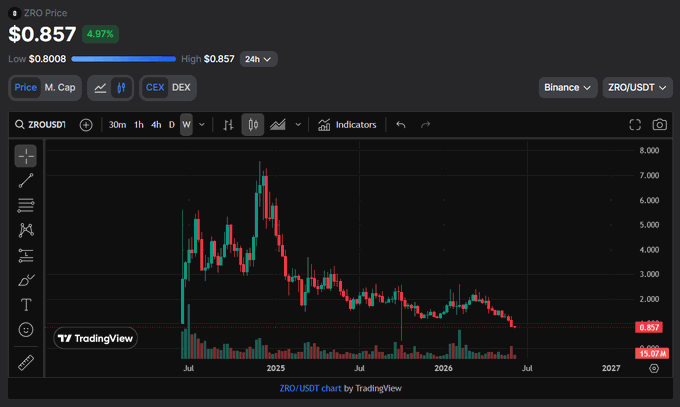
Task: Click the 8.000 price axis label
Action: point(649,151)
